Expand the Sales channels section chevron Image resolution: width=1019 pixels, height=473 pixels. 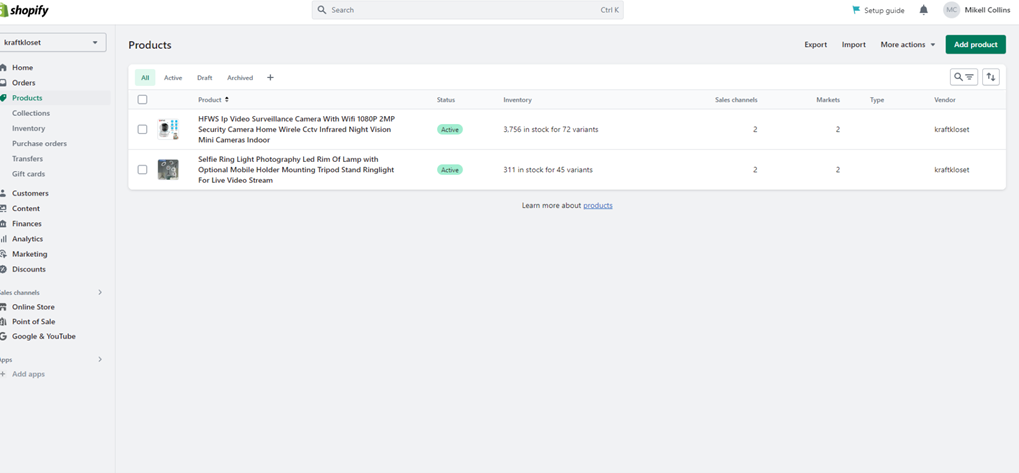click(100, 292)
